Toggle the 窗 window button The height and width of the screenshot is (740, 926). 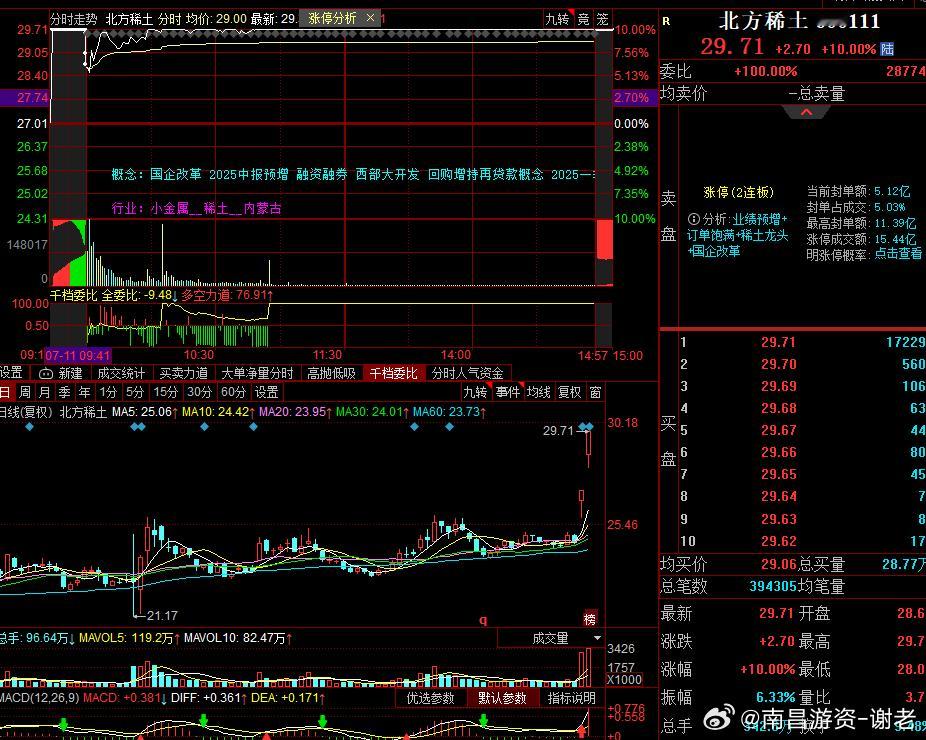[x=595, y=392]
